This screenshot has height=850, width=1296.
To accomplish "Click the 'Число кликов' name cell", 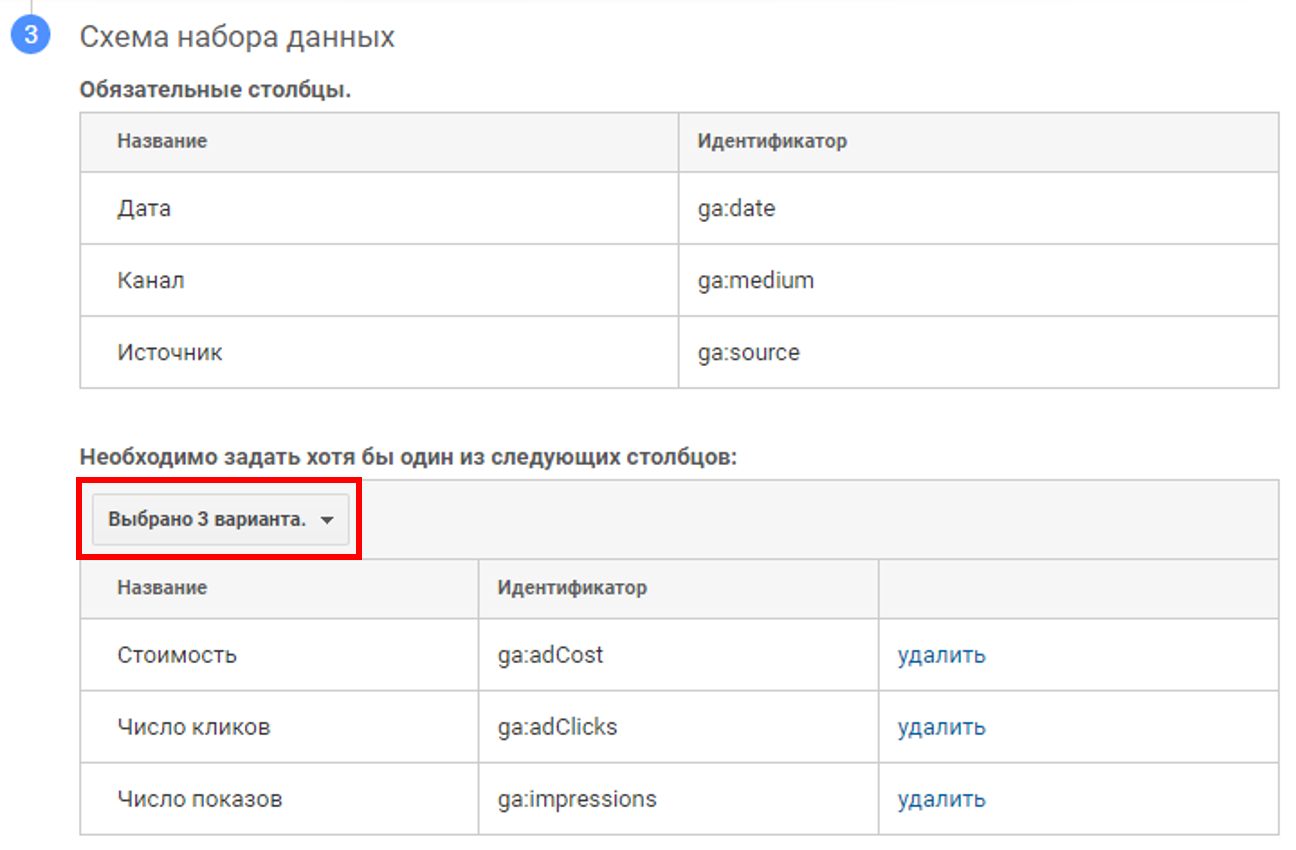I will coord(193,727).
